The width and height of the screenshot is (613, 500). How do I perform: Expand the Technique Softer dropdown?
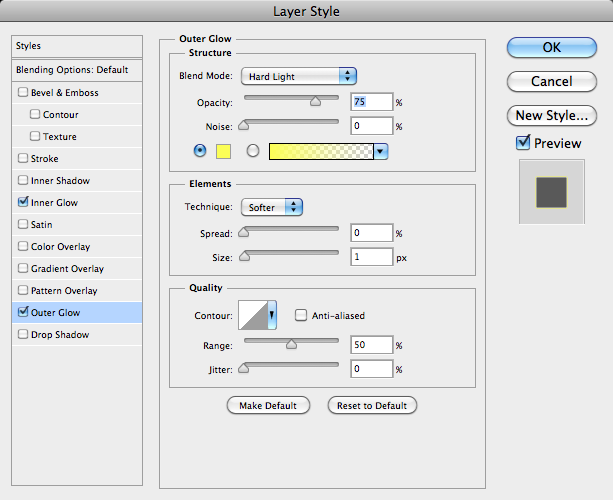click(x=272, y=207)
